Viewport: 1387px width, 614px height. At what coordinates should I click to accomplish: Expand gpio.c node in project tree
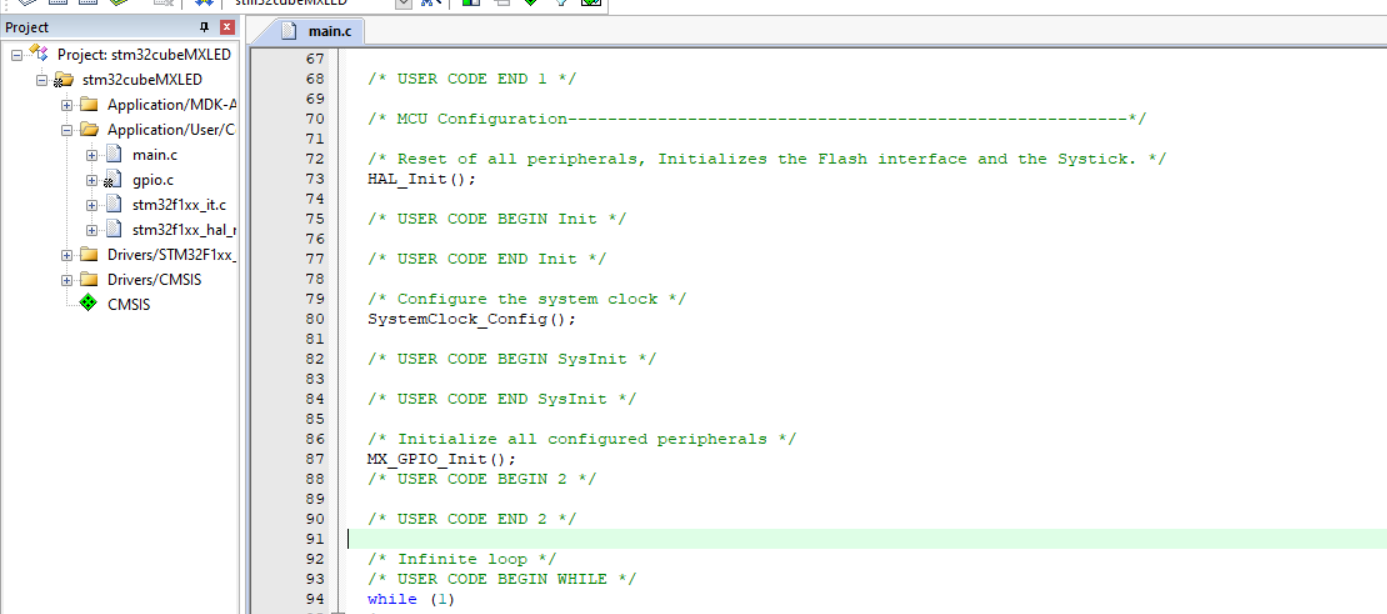coord(92,180)
